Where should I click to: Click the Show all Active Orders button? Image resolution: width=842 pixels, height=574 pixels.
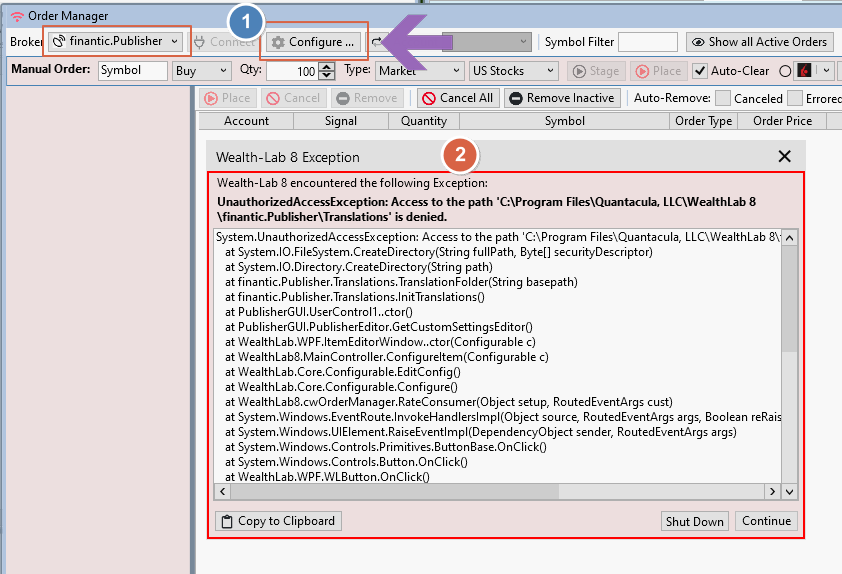(759, 42)
